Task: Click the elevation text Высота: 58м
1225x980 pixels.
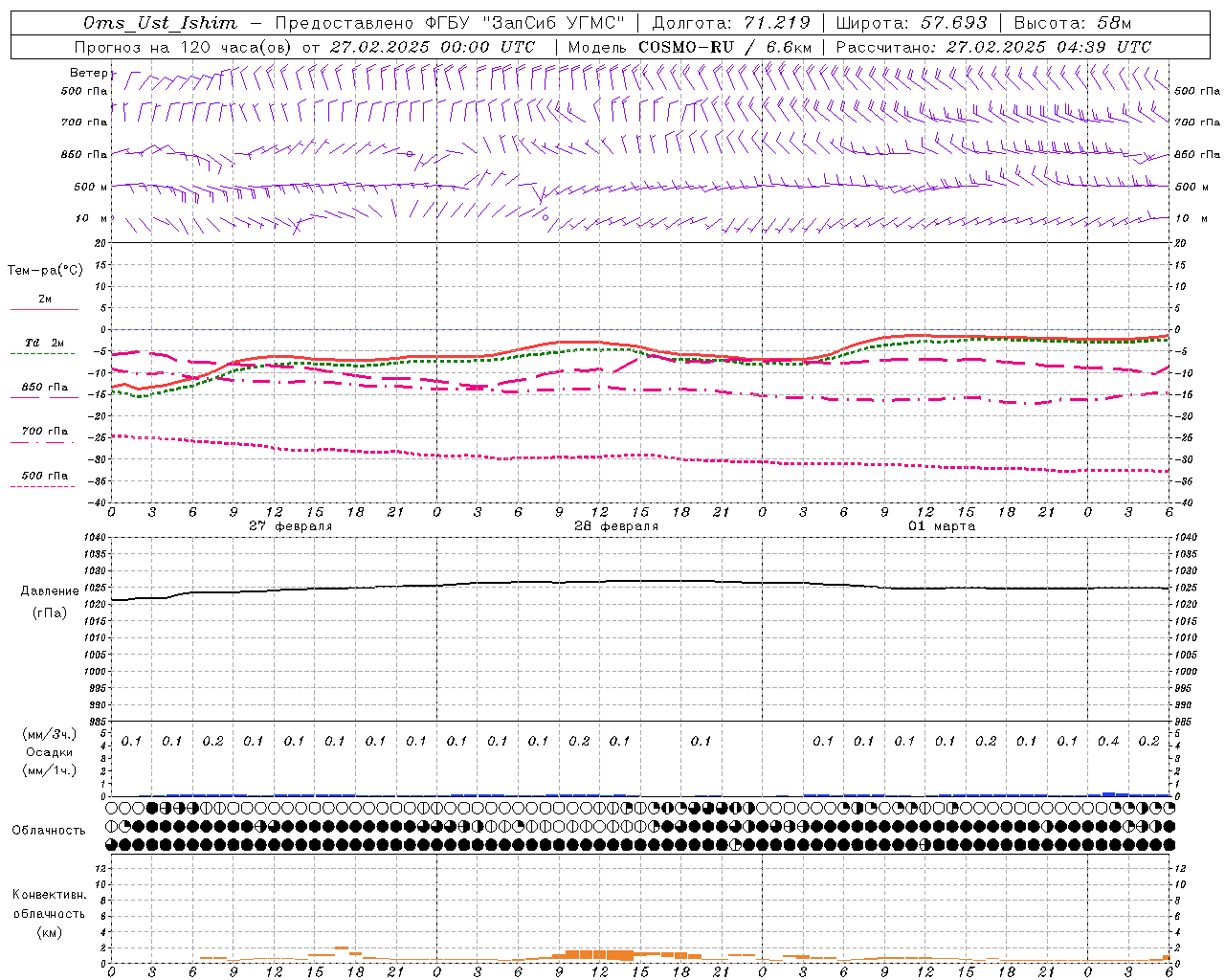Action: pos(1073,23)
